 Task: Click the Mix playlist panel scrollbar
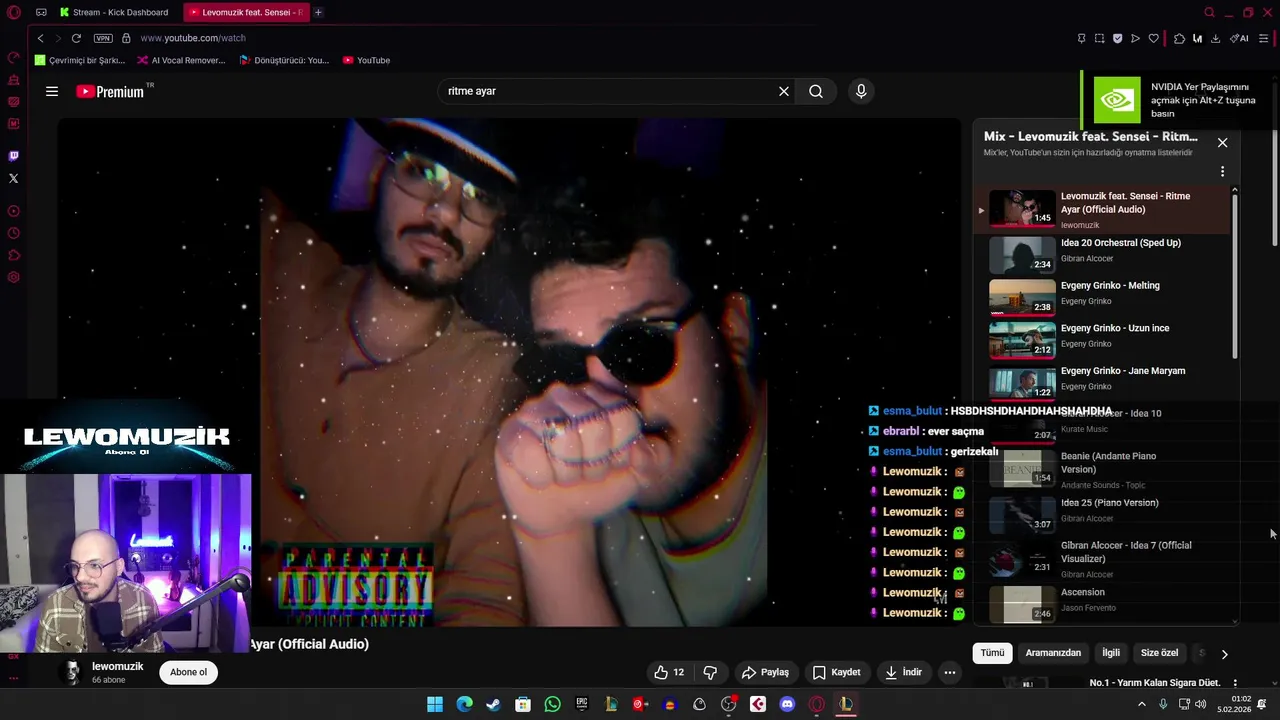click(x=1235, y=275)
